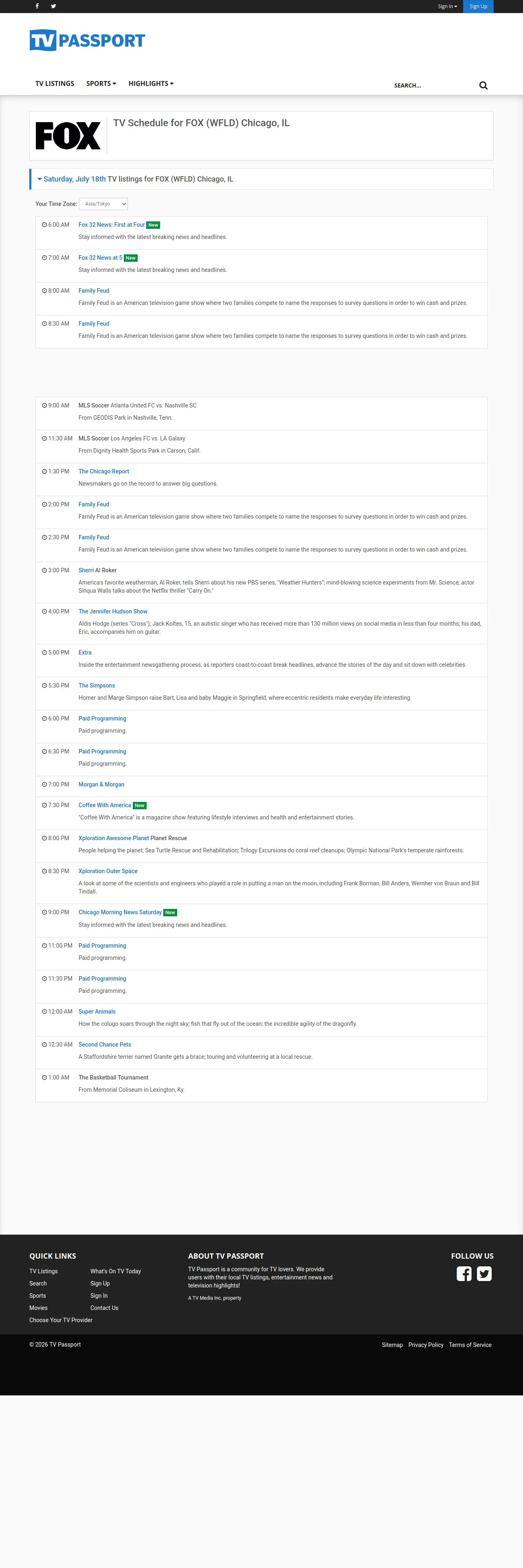
Task: Open The Simpsons show link
Action: click(97, 685)
